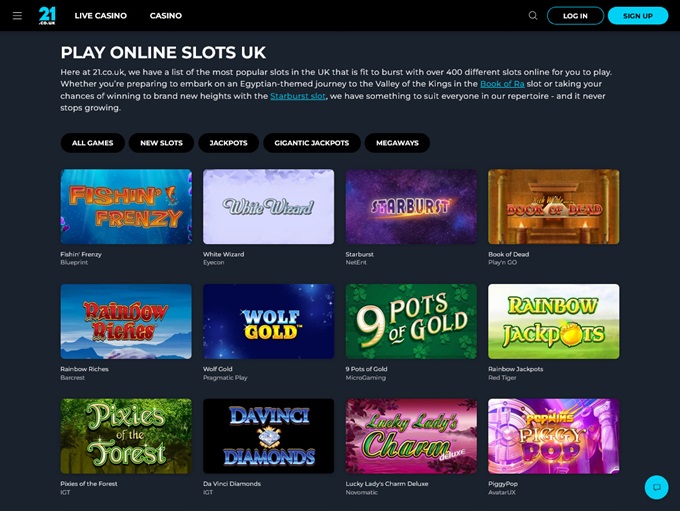The height and width of the screenshot is (511, 680).
Task: Open the Fishin' Frenzy game thumbnail
Action: pos(126,206)
